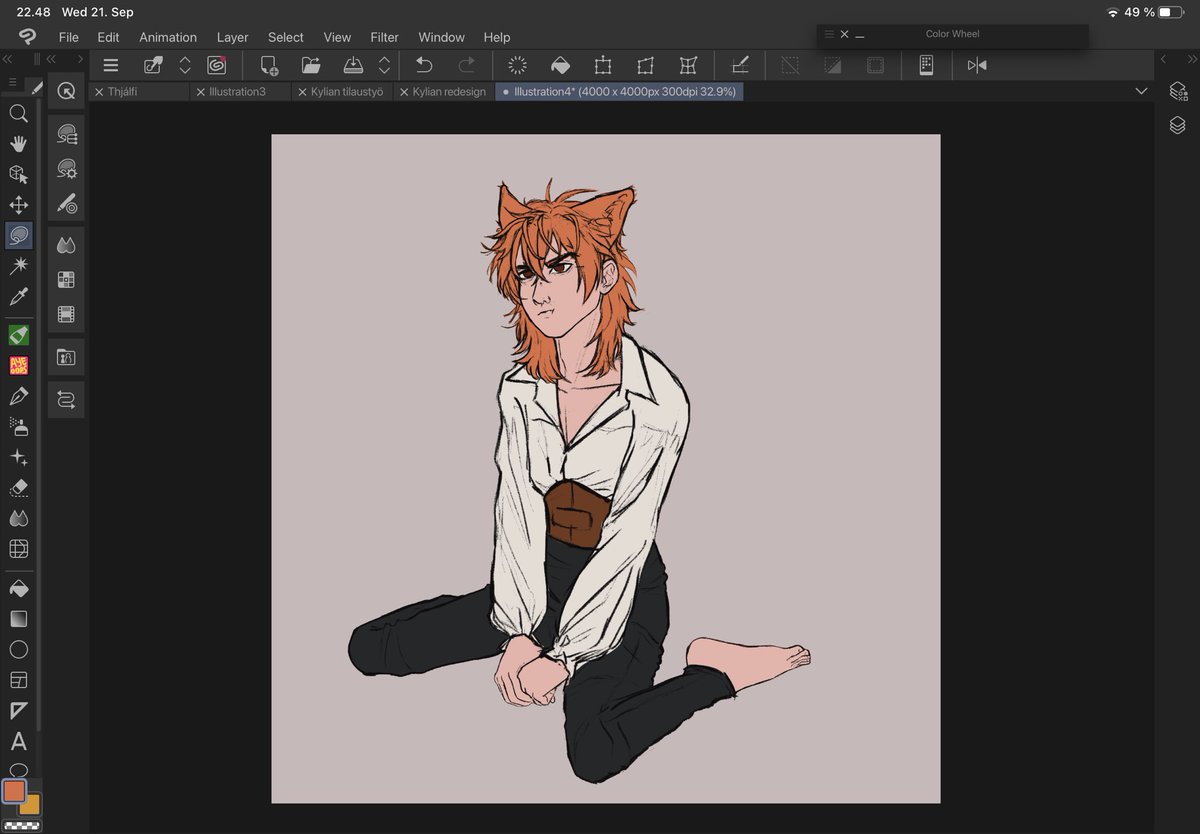The image size is (1200, 834).
Task: Expand the save options arrows
Action: pyautogui.click(x=384, y=66)
